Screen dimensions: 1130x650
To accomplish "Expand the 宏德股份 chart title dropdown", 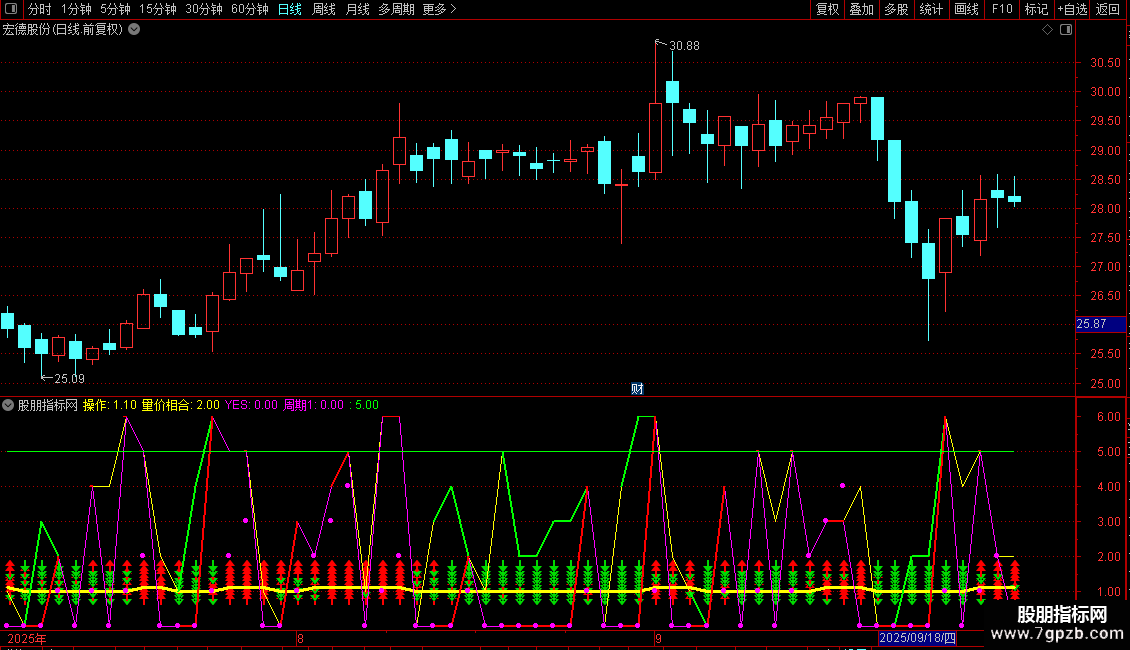I will [x=134, y=30].
